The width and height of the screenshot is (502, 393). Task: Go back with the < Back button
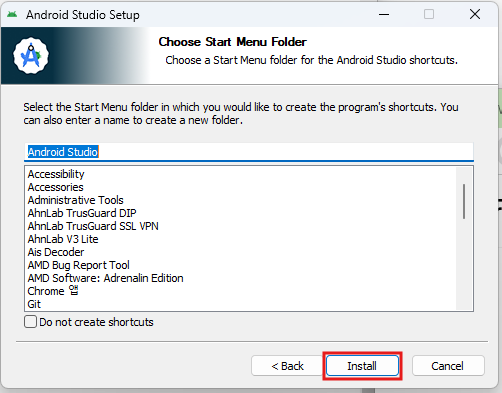[x=287, y=366]
